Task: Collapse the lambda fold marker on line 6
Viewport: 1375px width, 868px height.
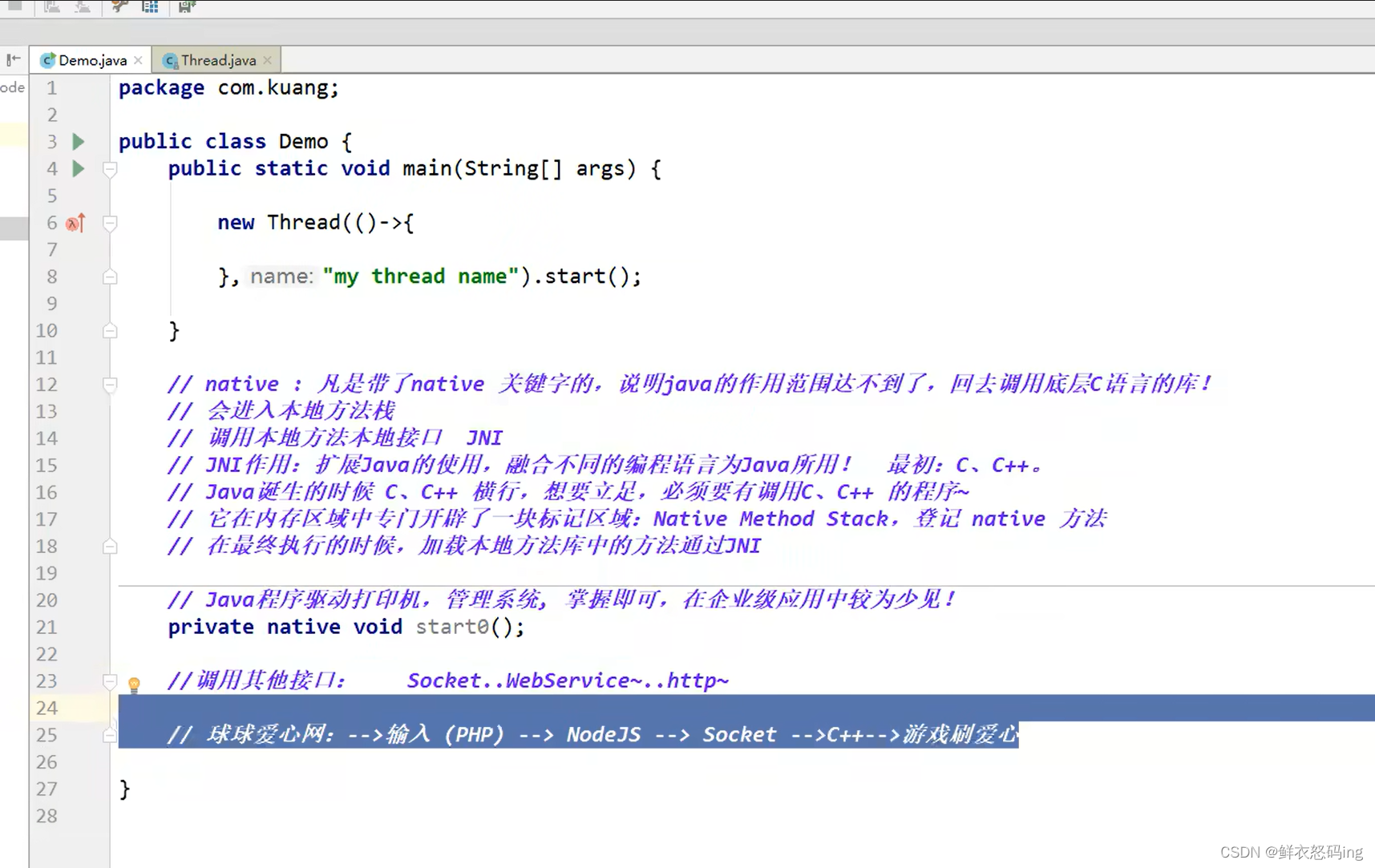Action: pyautogui.click(x=110, y=224)
